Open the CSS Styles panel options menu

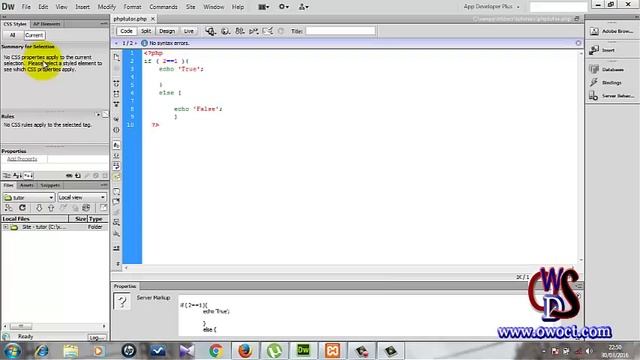104,24
